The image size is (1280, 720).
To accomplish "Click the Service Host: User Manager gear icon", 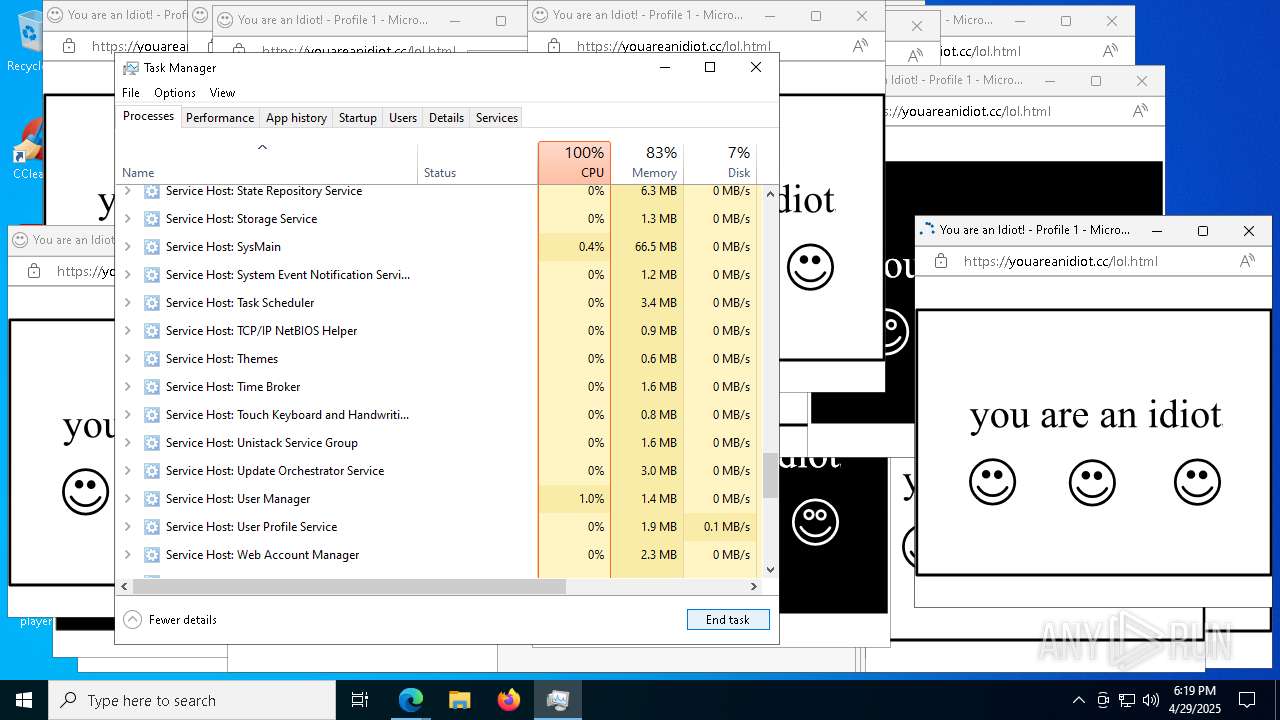I will tap(152, 499).
